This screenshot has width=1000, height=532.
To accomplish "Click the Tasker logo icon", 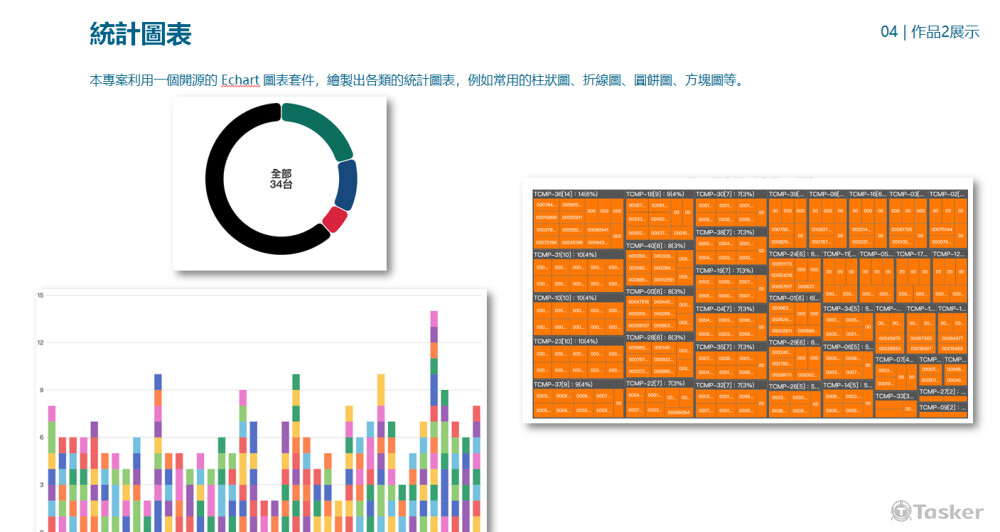I will [x=902, y=511].
